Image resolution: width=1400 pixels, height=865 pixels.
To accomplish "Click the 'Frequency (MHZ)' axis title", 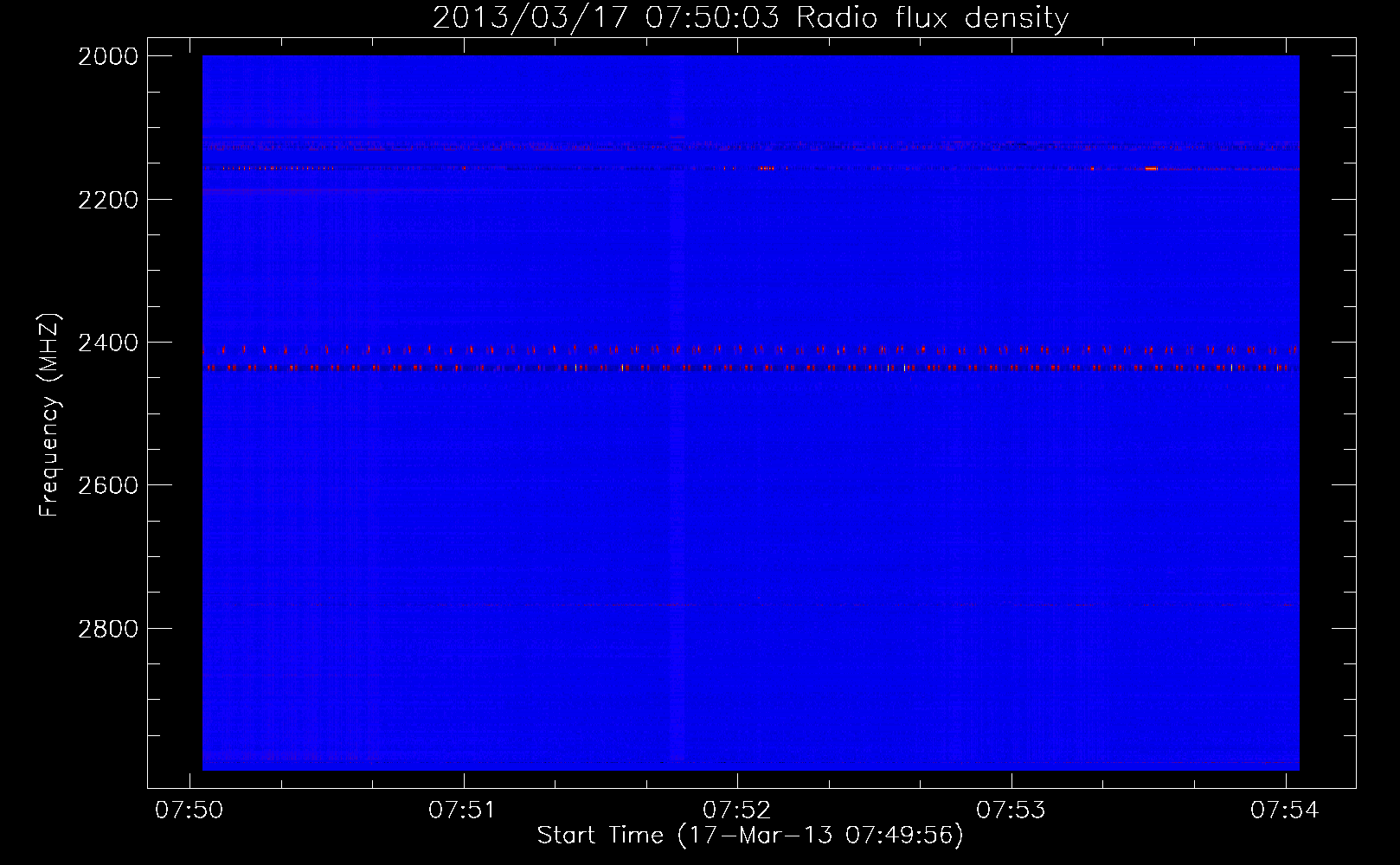I will point(49,415).
